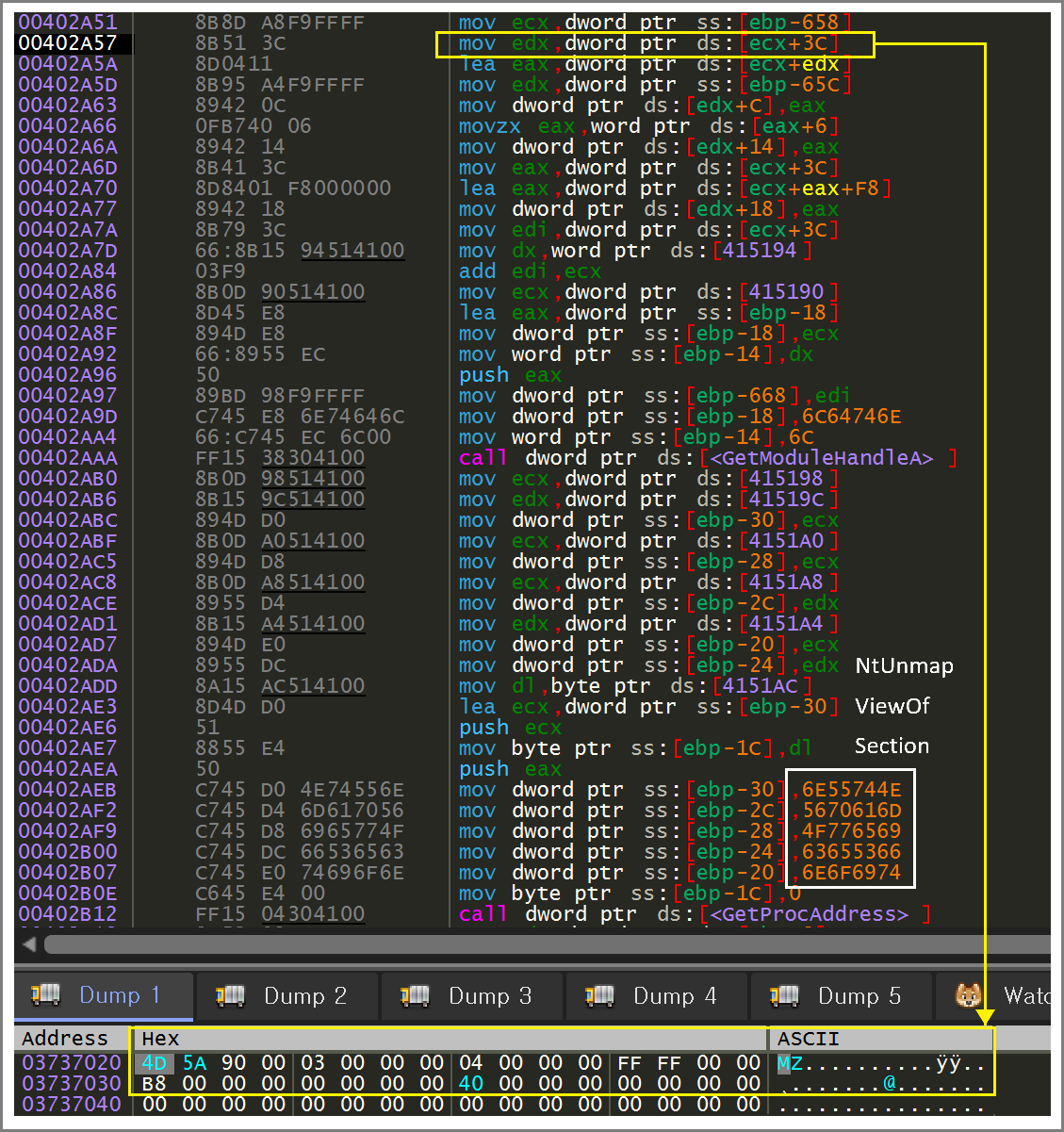Click dump address 03737020

[x=72, y=1063]
